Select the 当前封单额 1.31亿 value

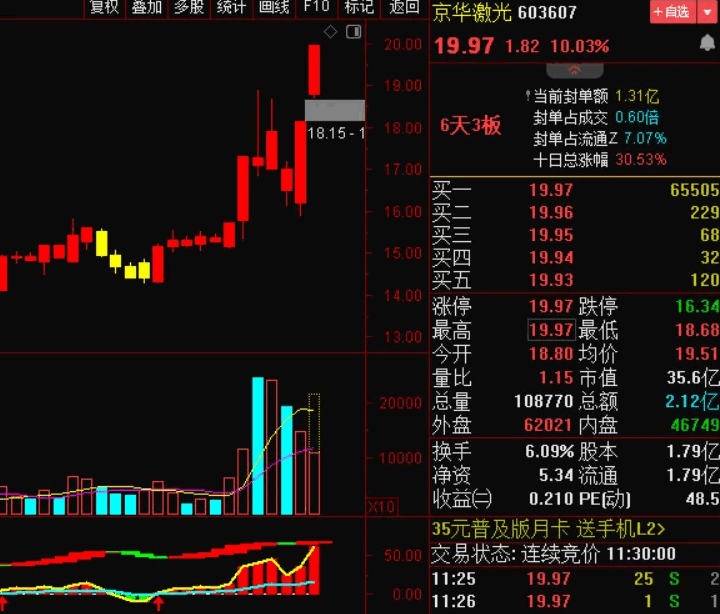637,96
